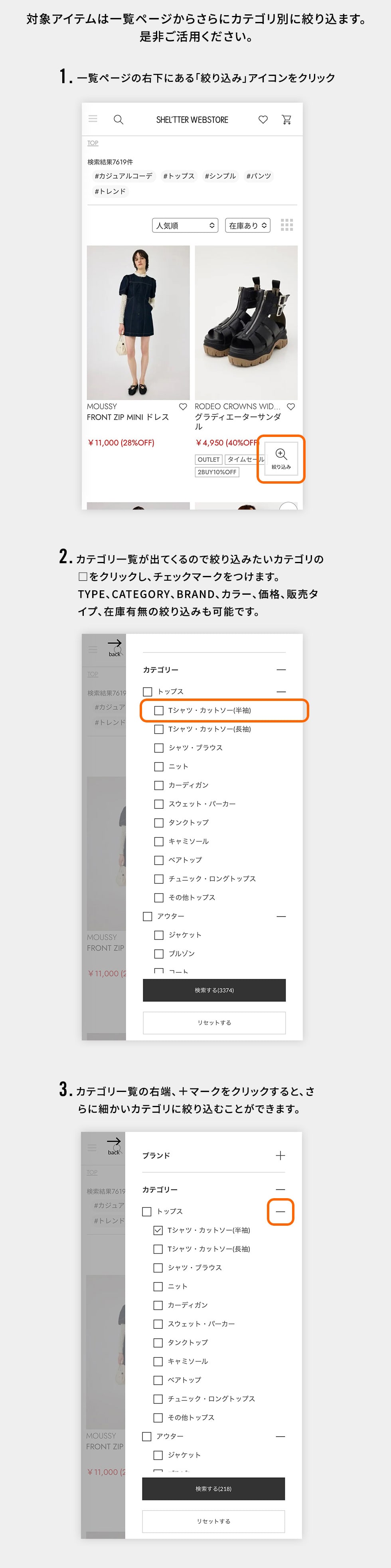Favorite the MOUSSY FRONT ZIP MINI dress
Screen dimensions: 391x1568
pos(182,407)
